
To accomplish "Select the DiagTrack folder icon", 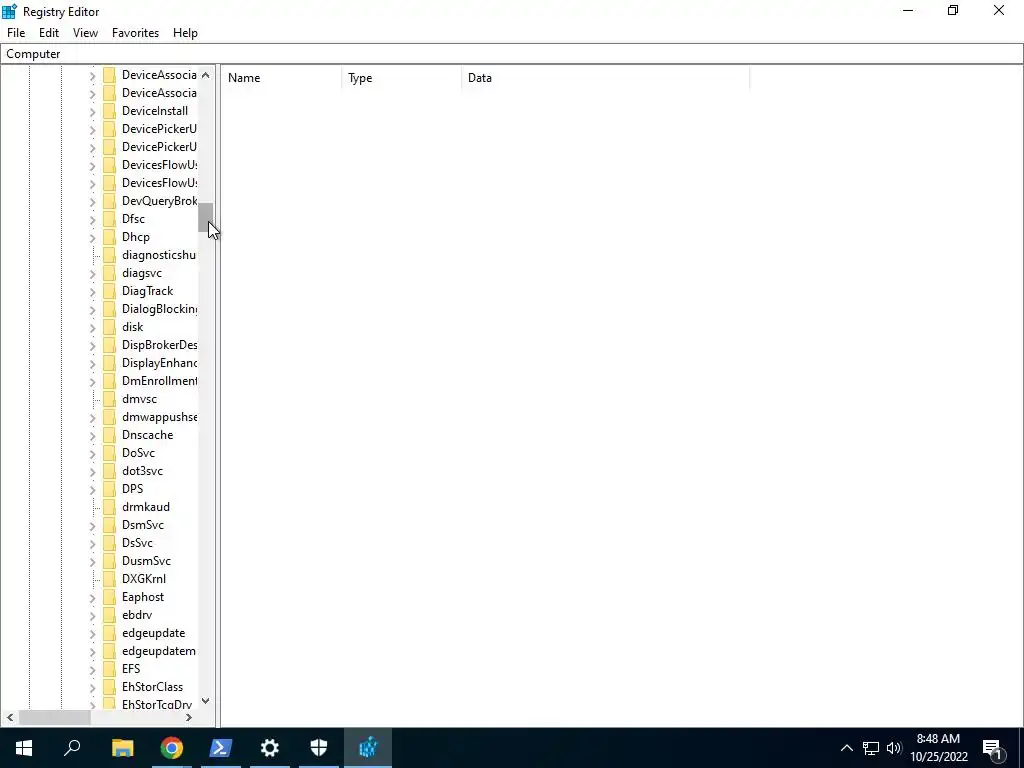I will coord(110,291).
